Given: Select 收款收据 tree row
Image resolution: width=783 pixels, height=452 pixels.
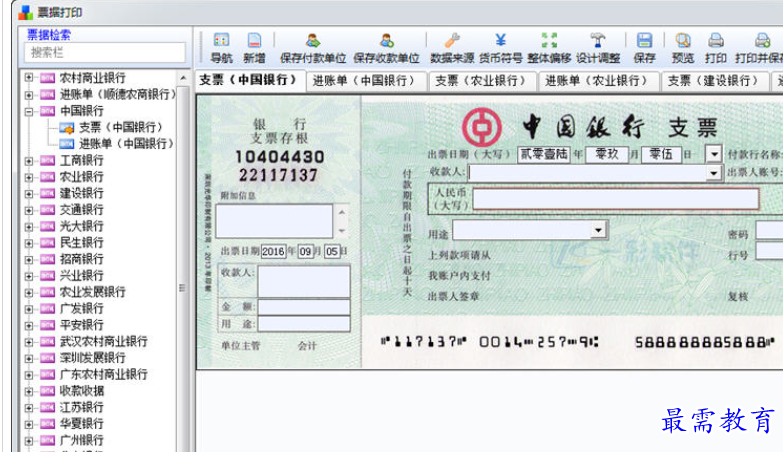Looking at the screenshot, I should 82,391.
